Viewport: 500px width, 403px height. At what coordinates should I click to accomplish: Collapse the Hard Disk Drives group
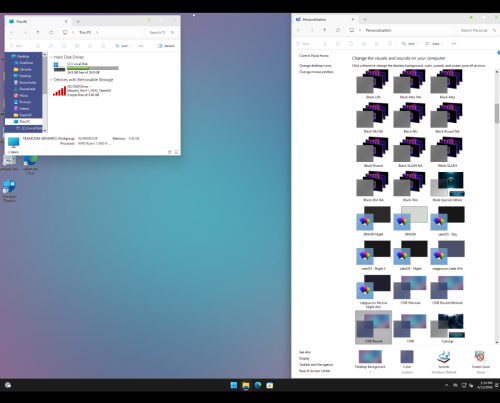point(51,57)
